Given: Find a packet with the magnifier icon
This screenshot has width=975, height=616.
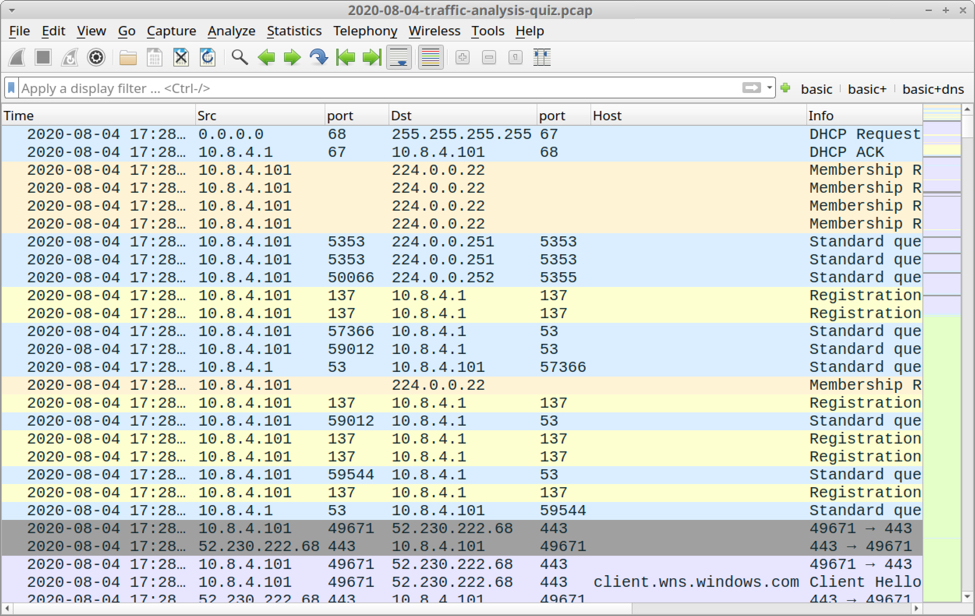Looking at the screenshot, I should pos(239,58).
